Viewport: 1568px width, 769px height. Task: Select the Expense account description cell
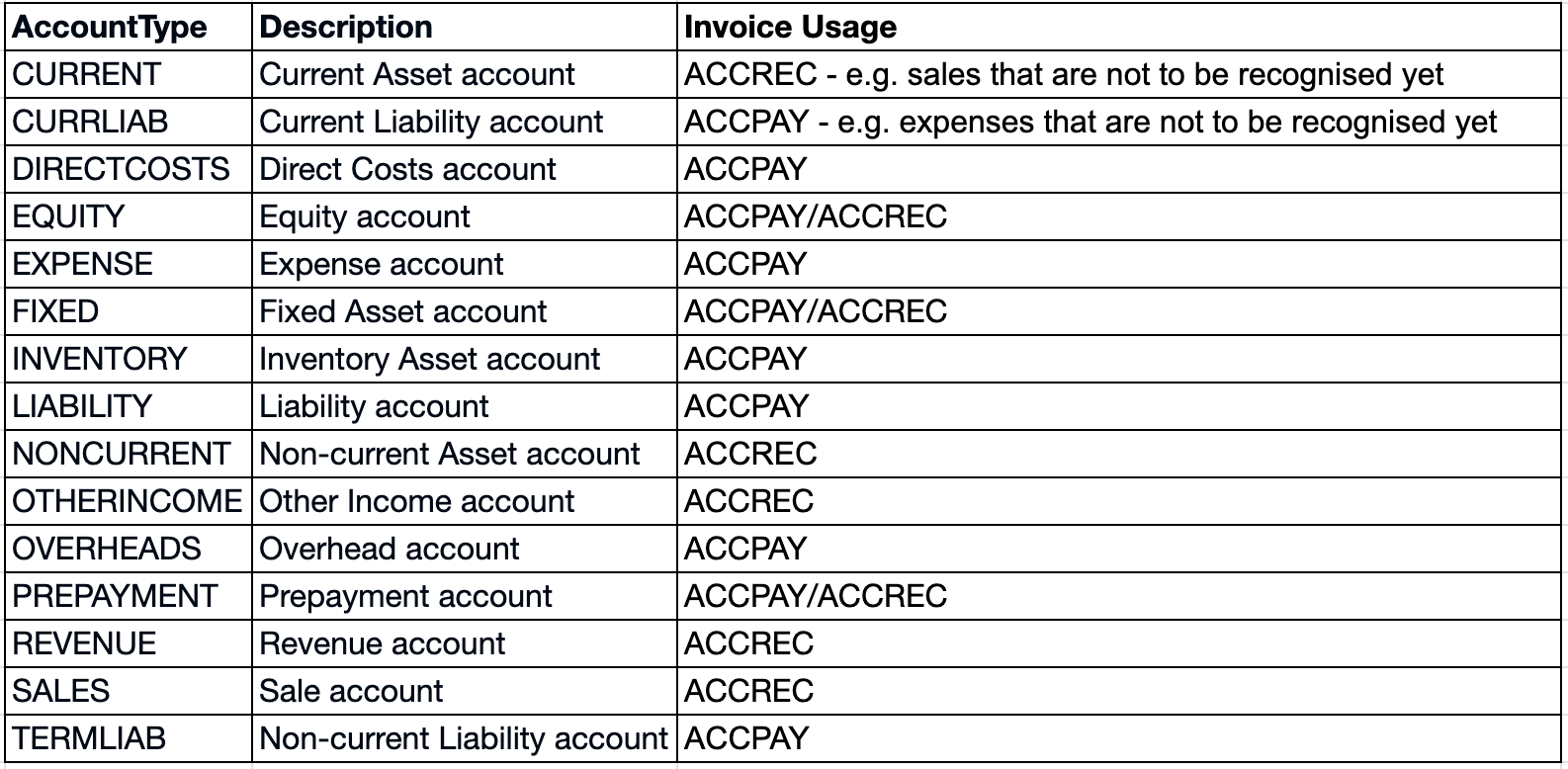(382, 264)
